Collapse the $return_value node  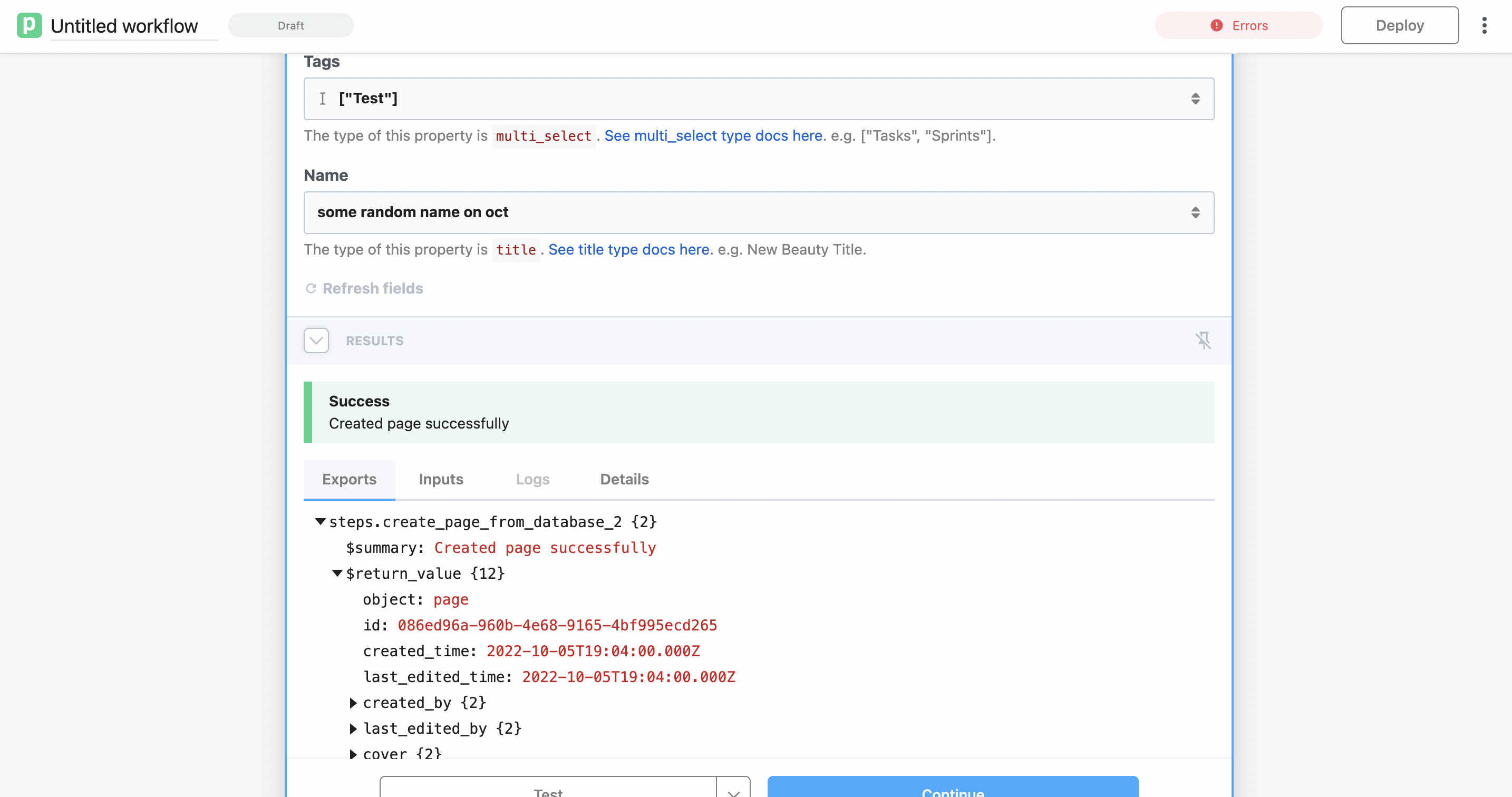click(x=337, y=574)
